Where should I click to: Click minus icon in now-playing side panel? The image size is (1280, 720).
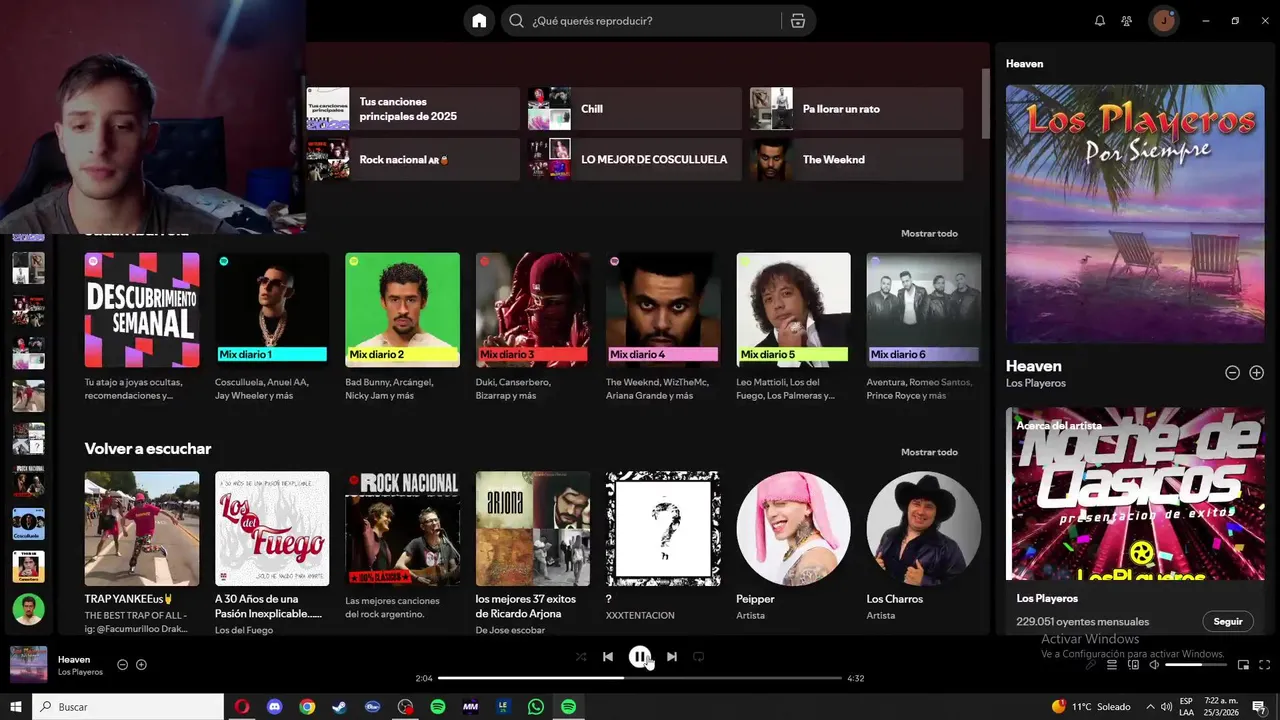pyautogui.click(x=1233, y=373)
